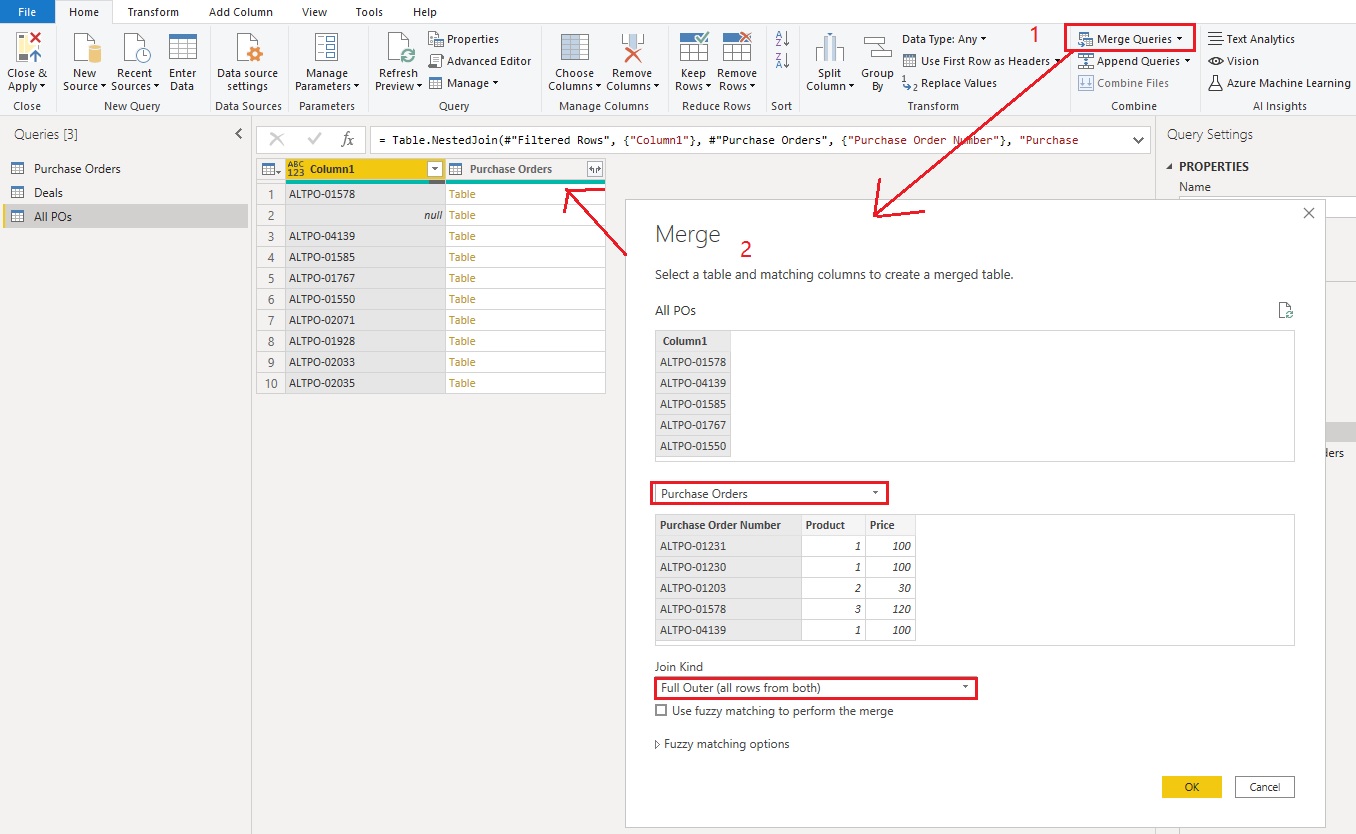Click the Keep Rows icon

click(693, 48)
